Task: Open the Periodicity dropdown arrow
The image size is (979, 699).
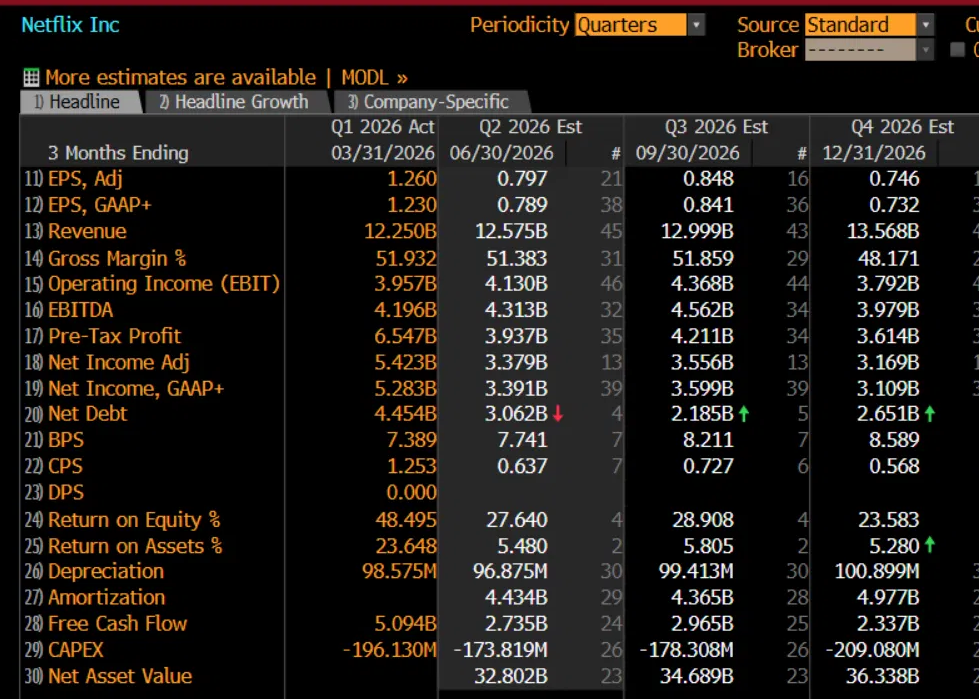Action: pos(696,25)
